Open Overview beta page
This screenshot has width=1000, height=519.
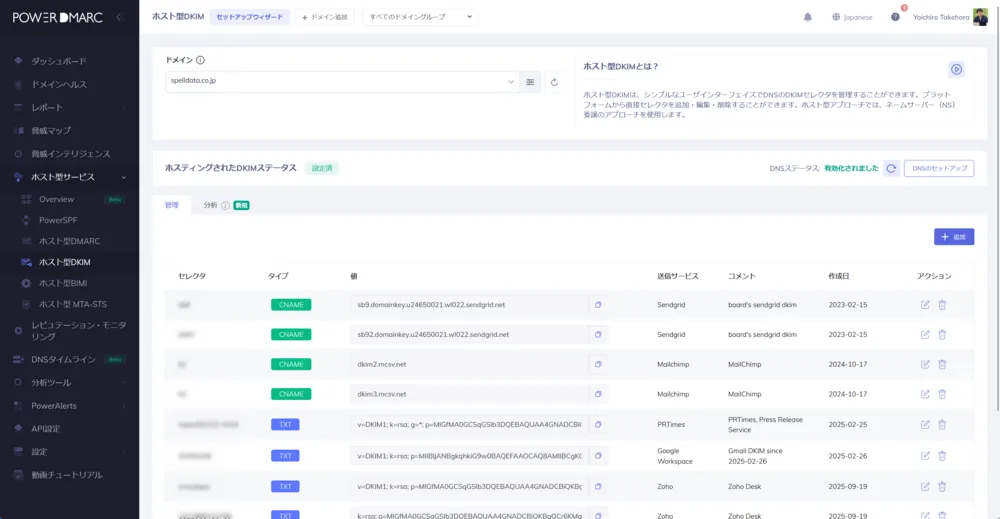pos(56,200)
